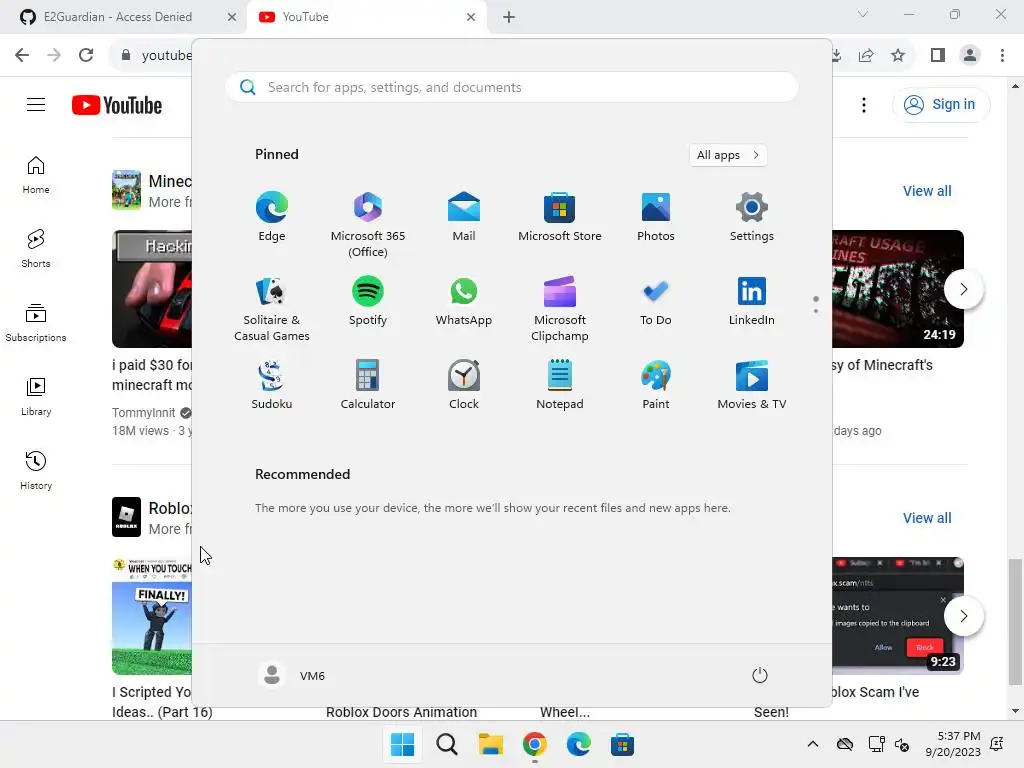Open Settings from pinned apps
This screenshot has width=1024, height=768.
(752, 217)
